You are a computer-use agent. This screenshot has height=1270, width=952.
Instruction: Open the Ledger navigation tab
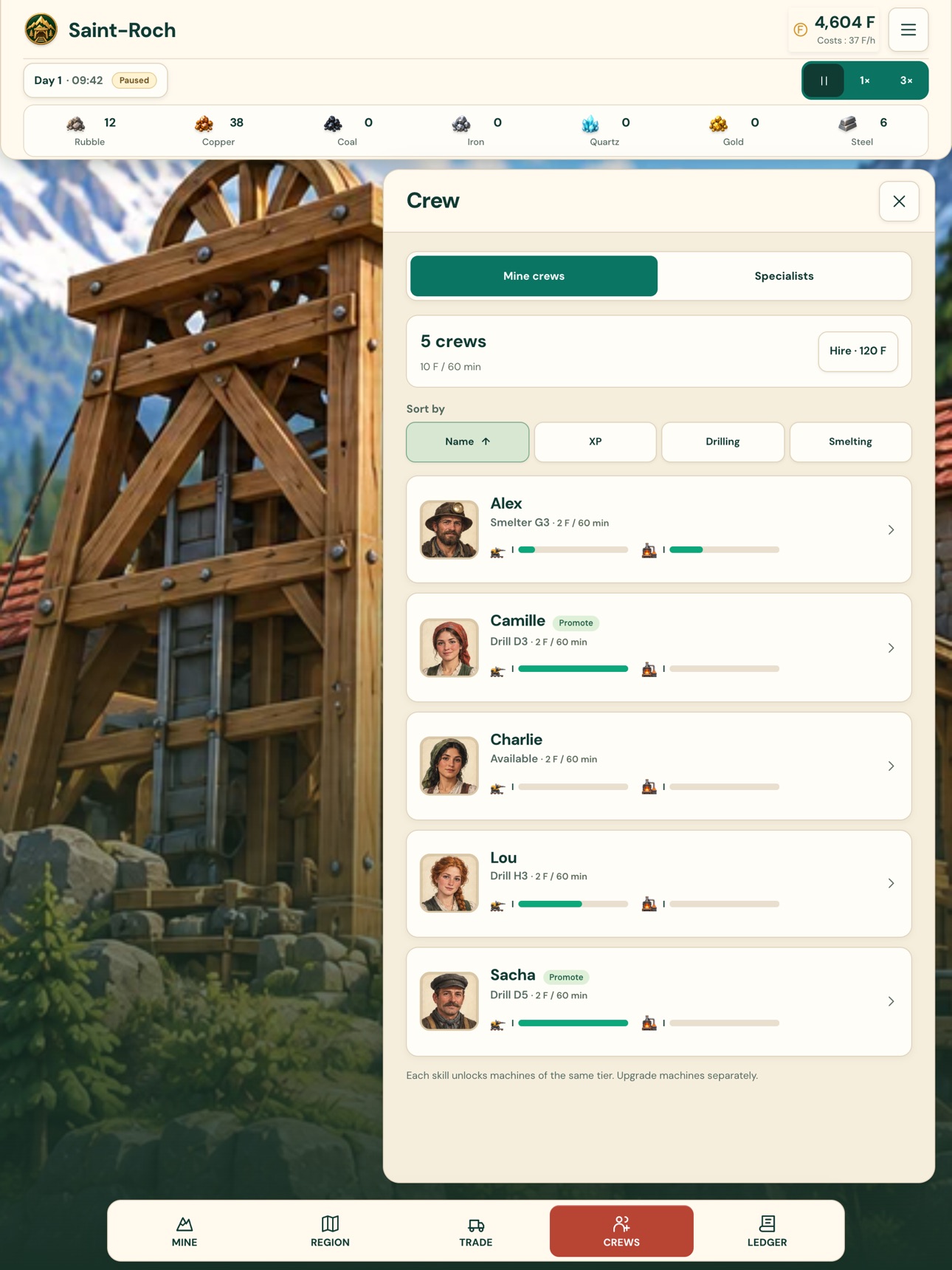[767, 1231]
